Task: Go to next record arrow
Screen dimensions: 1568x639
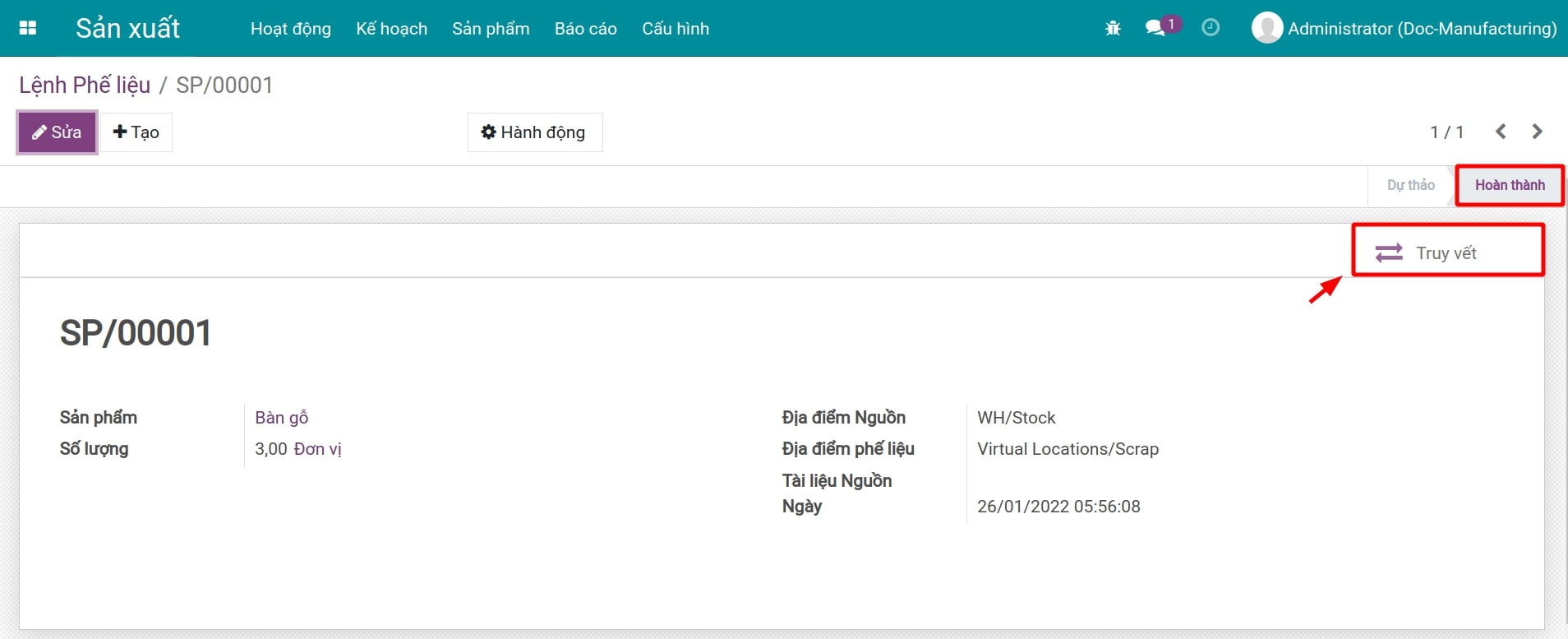Action: [1537, 132]
